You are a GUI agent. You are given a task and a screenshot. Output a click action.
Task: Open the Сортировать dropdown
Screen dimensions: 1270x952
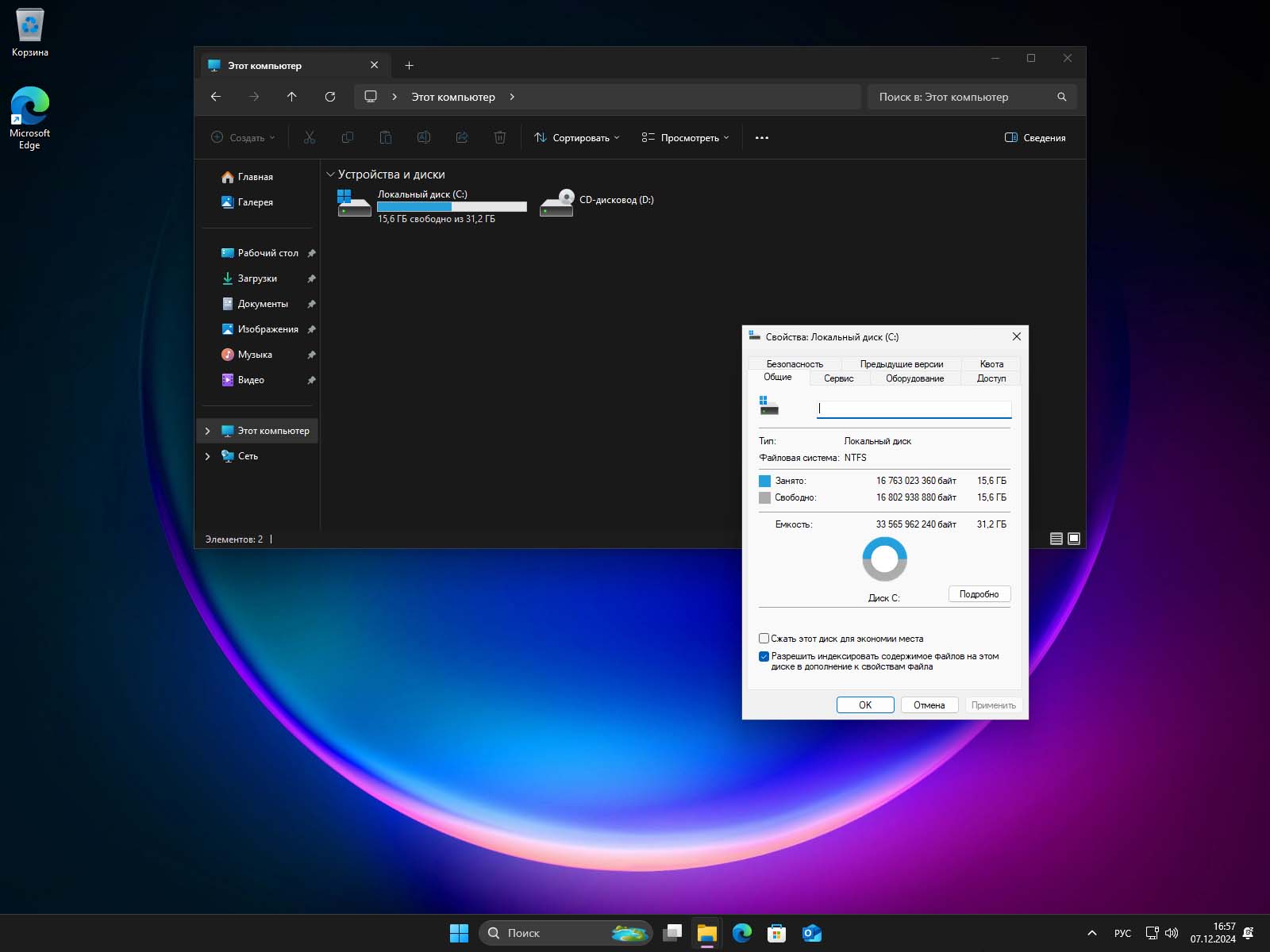(576, 137)
